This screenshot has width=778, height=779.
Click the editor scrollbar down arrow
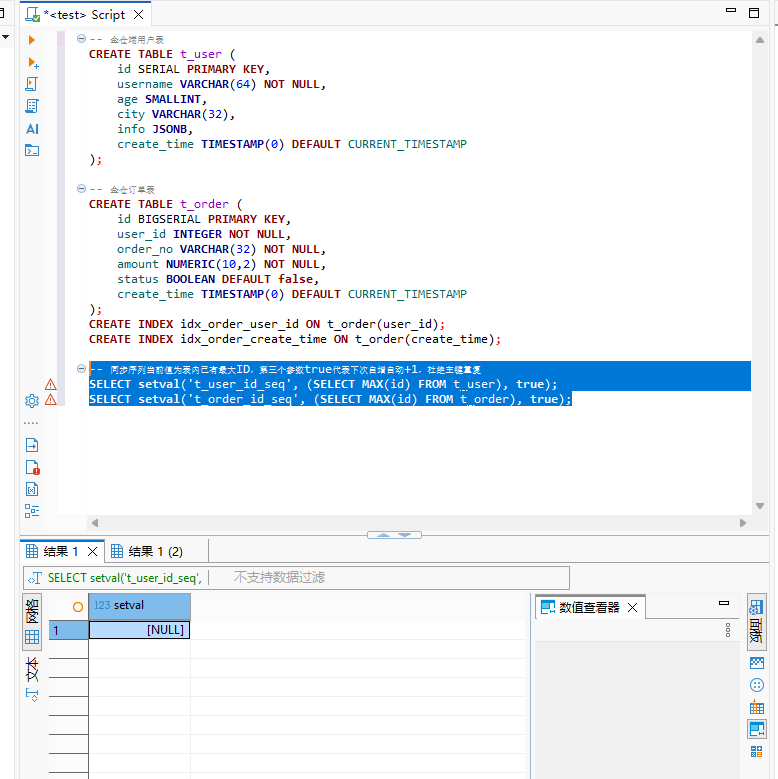760,506
